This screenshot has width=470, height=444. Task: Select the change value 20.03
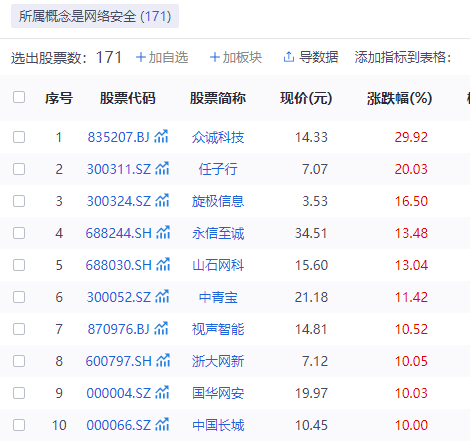411,169
